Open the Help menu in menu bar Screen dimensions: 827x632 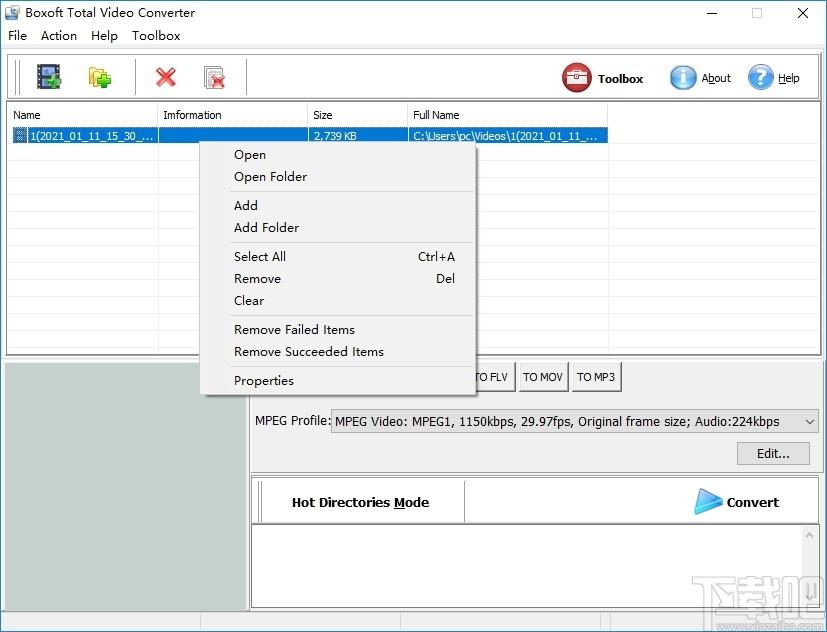(104, 36)
